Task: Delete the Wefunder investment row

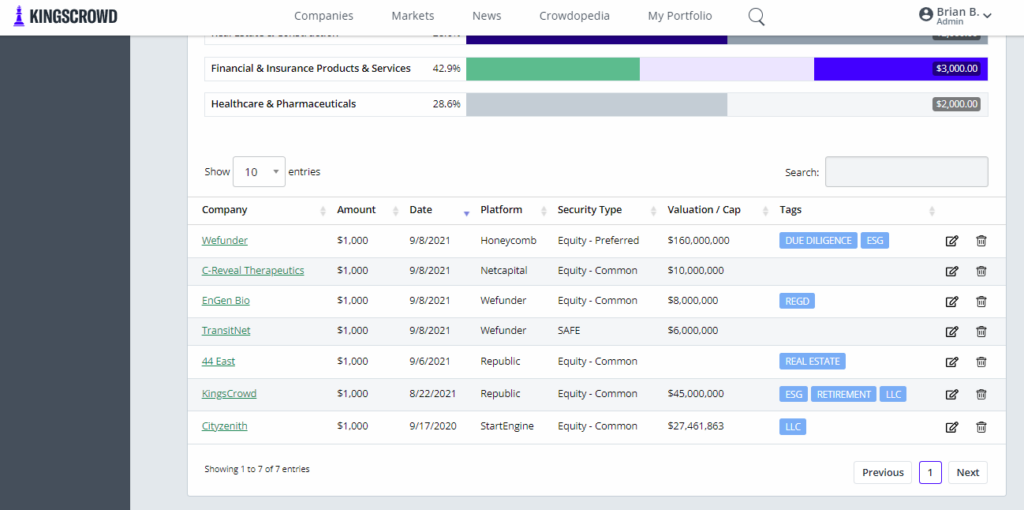Action: [x=981, y=241]
